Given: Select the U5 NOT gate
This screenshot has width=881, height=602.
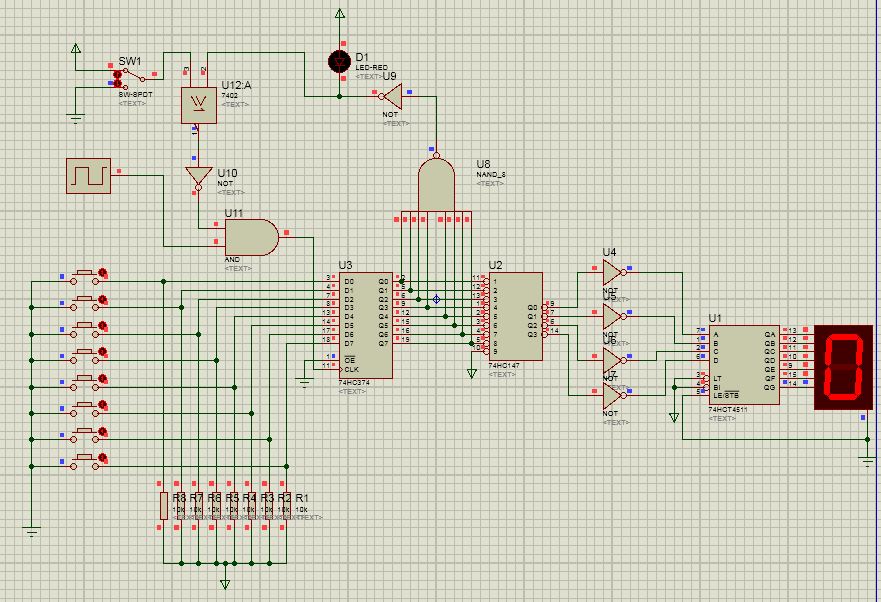Looking at the screenshot, I should point(613,316).
